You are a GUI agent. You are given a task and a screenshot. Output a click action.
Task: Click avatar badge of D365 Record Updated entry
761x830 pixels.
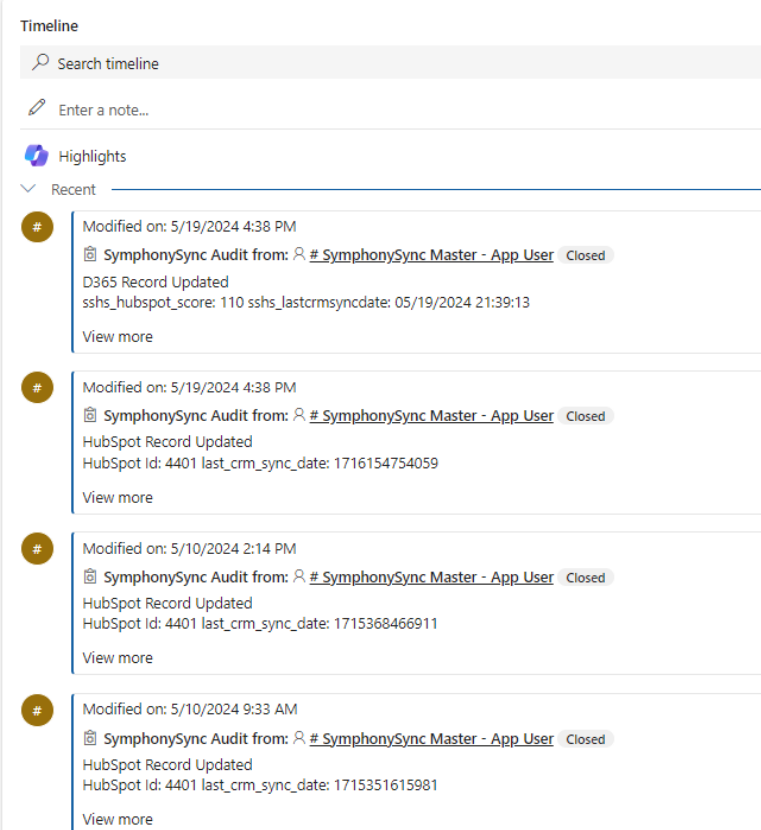[37, 227]
